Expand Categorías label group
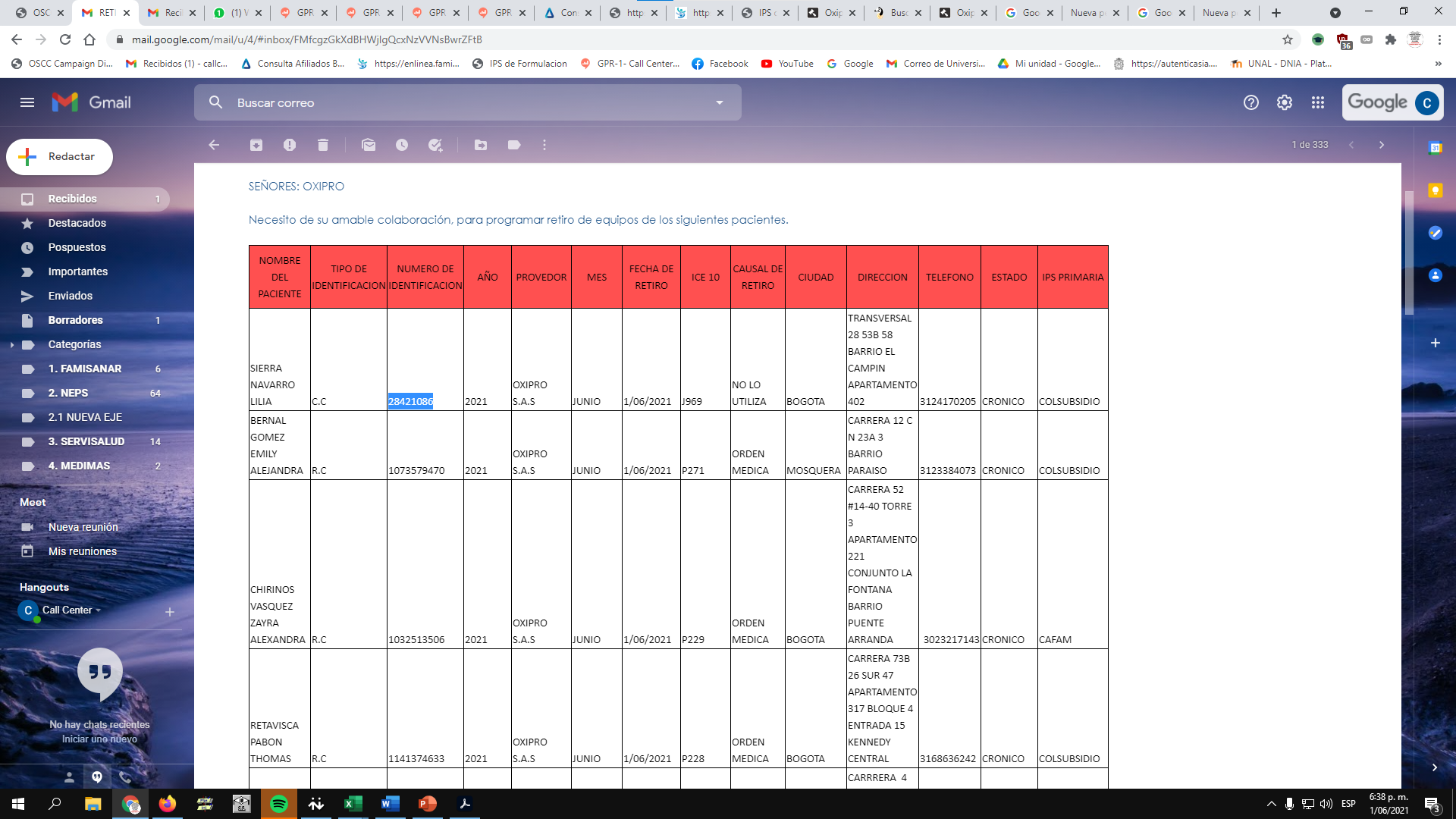1456x819 pixels. pyautogui.click(x=12, y=345)
